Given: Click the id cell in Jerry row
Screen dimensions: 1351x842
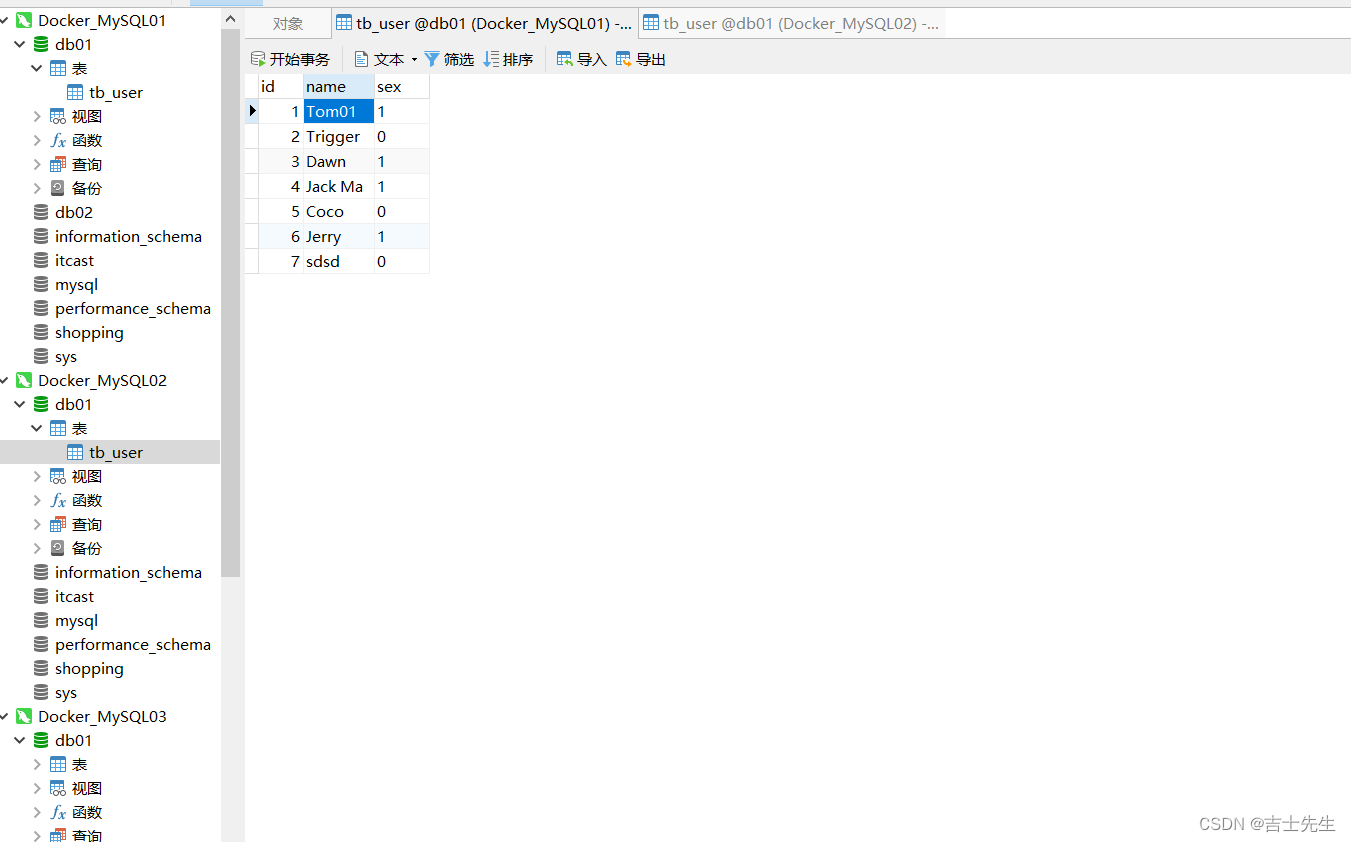Looking at the screenshot, I should (x=281, y=236).
